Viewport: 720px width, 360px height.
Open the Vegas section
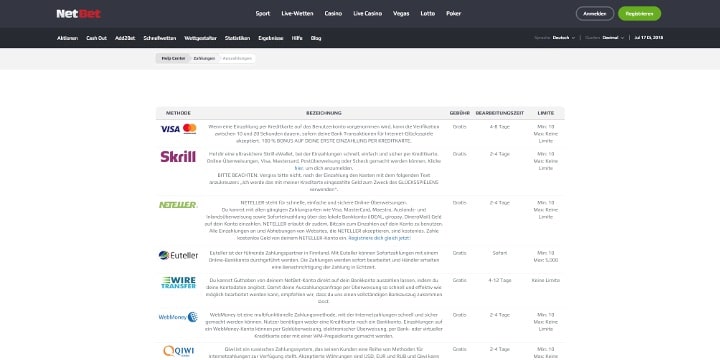[401, 14]
